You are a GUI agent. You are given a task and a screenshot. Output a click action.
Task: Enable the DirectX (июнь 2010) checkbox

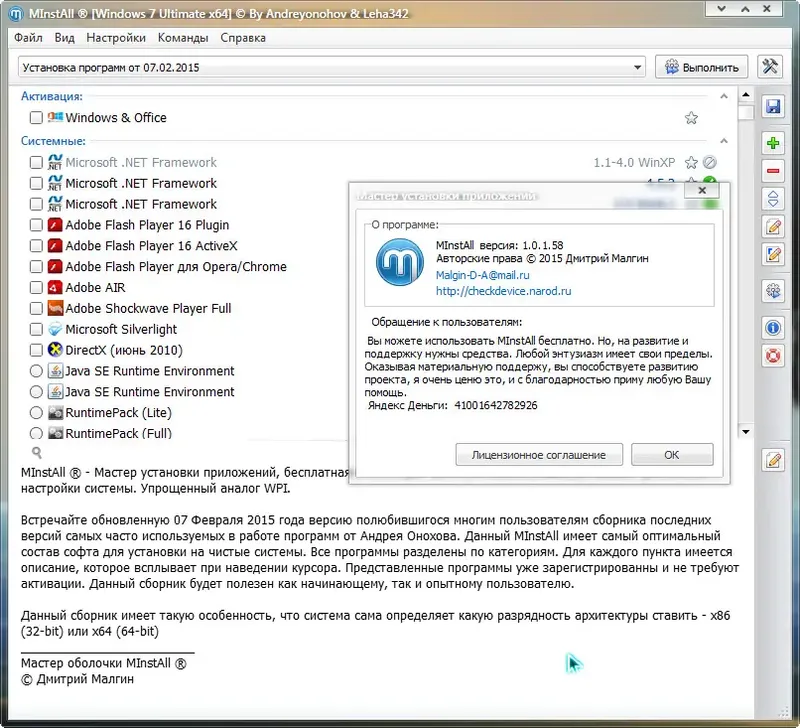[34, 350]
